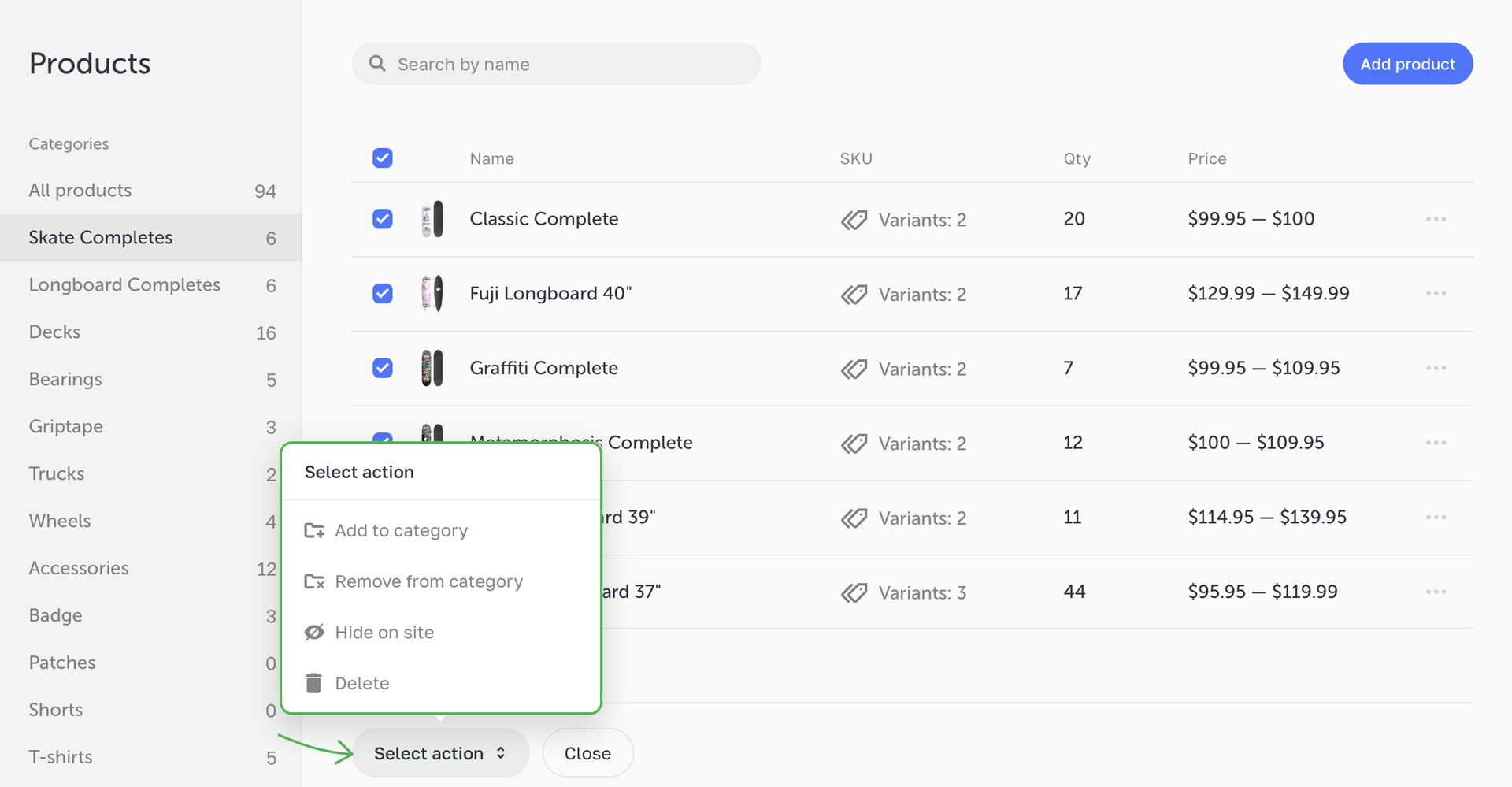Collapse the Select action dropdown button
This screenshot has height=787, width=1512.
pyautogui.click(x=439, y=753)
